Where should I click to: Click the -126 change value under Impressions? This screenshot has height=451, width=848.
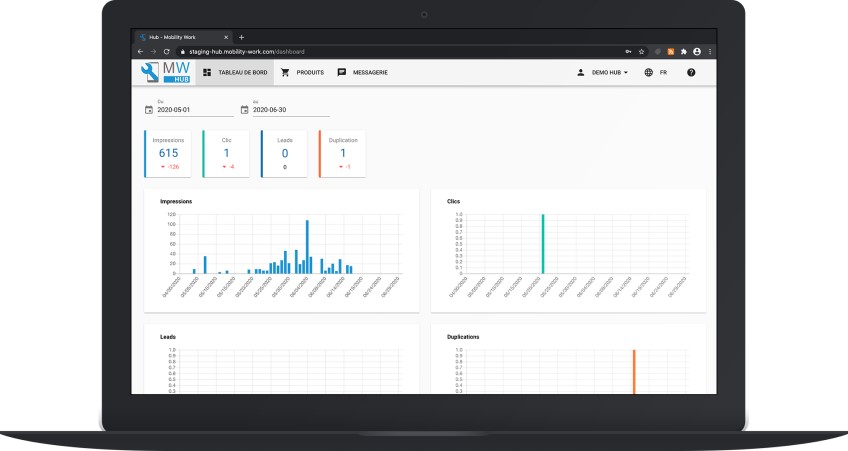tap(173, 167)
